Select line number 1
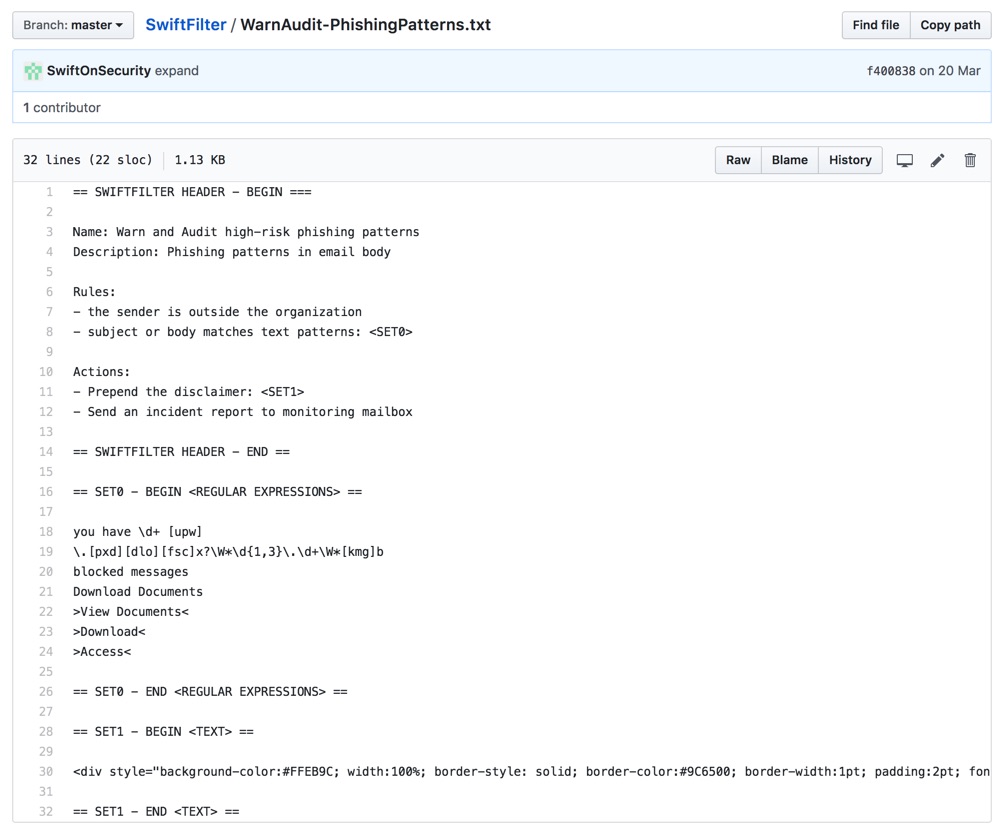 48,191
